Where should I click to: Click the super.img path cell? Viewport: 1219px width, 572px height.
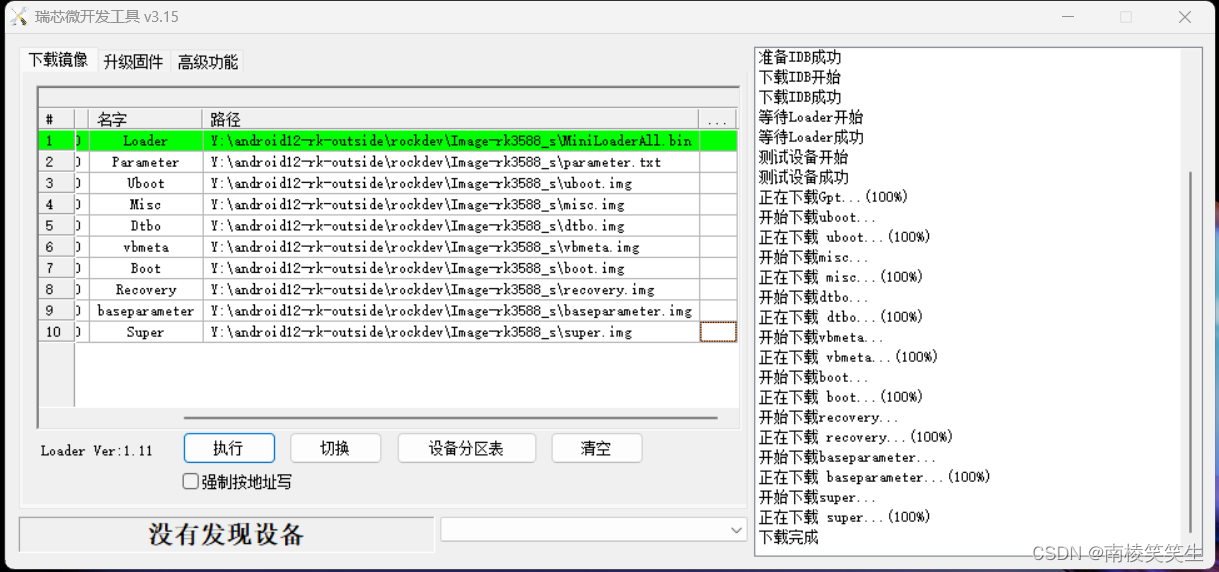click(x=451, y=332)
